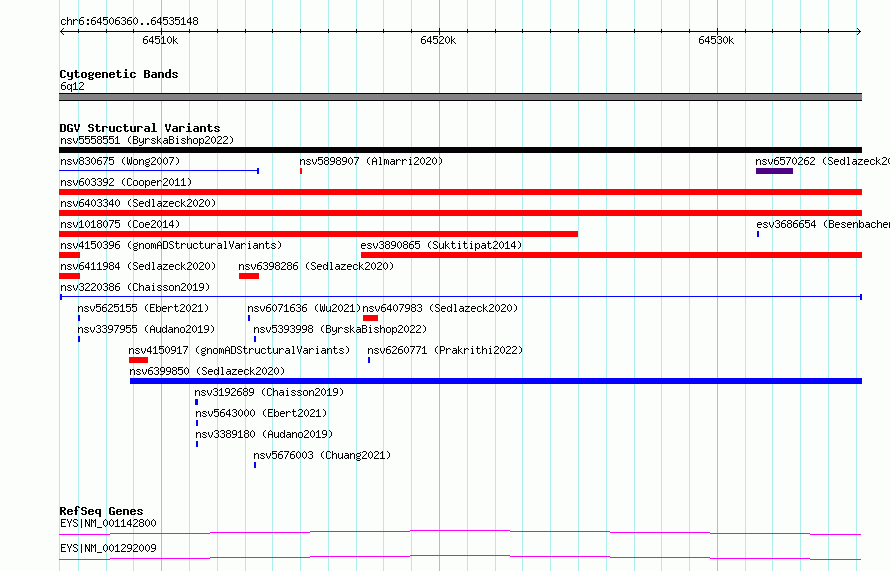Open nsv5643000 (Ebert2021) variant label
Image resolution: width=890 pixels, height=571 pixels.
tap(261, 413)
